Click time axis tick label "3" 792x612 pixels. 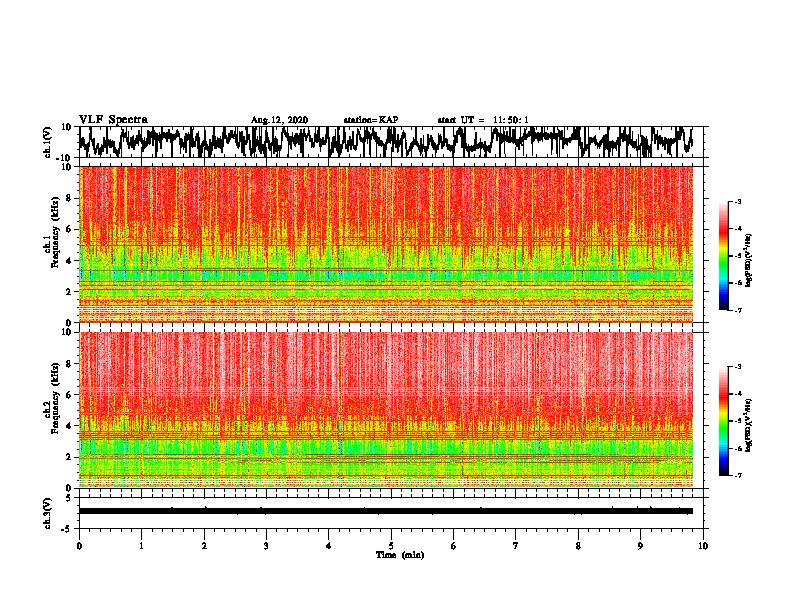pos(266,546)
